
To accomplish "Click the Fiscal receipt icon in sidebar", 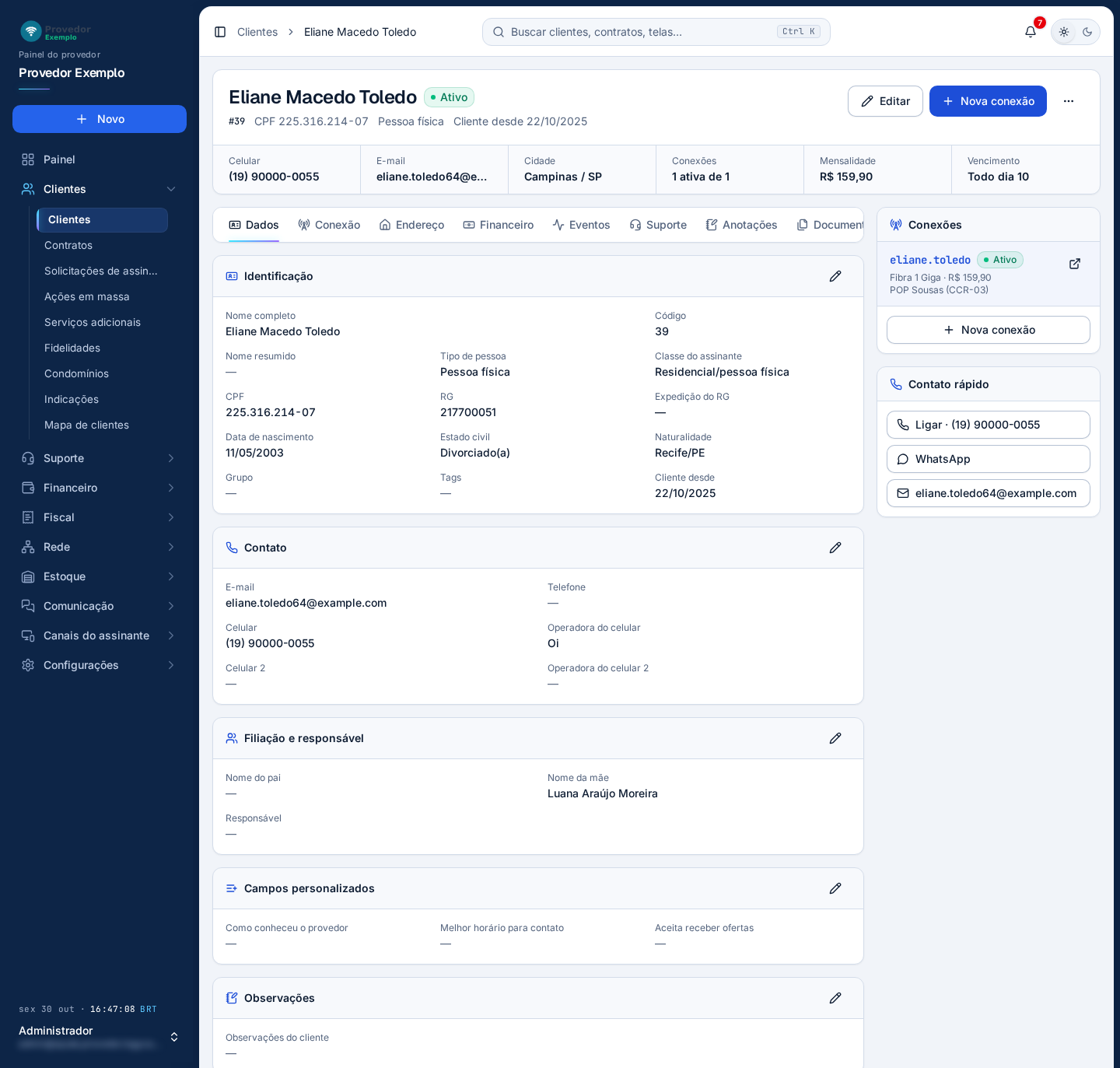I will point(28,517).
